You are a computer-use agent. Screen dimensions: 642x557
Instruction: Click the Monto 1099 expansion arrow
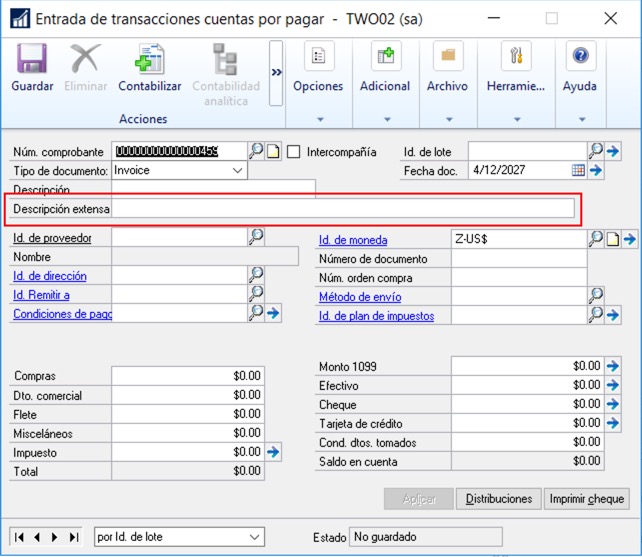tap(613, 366)
